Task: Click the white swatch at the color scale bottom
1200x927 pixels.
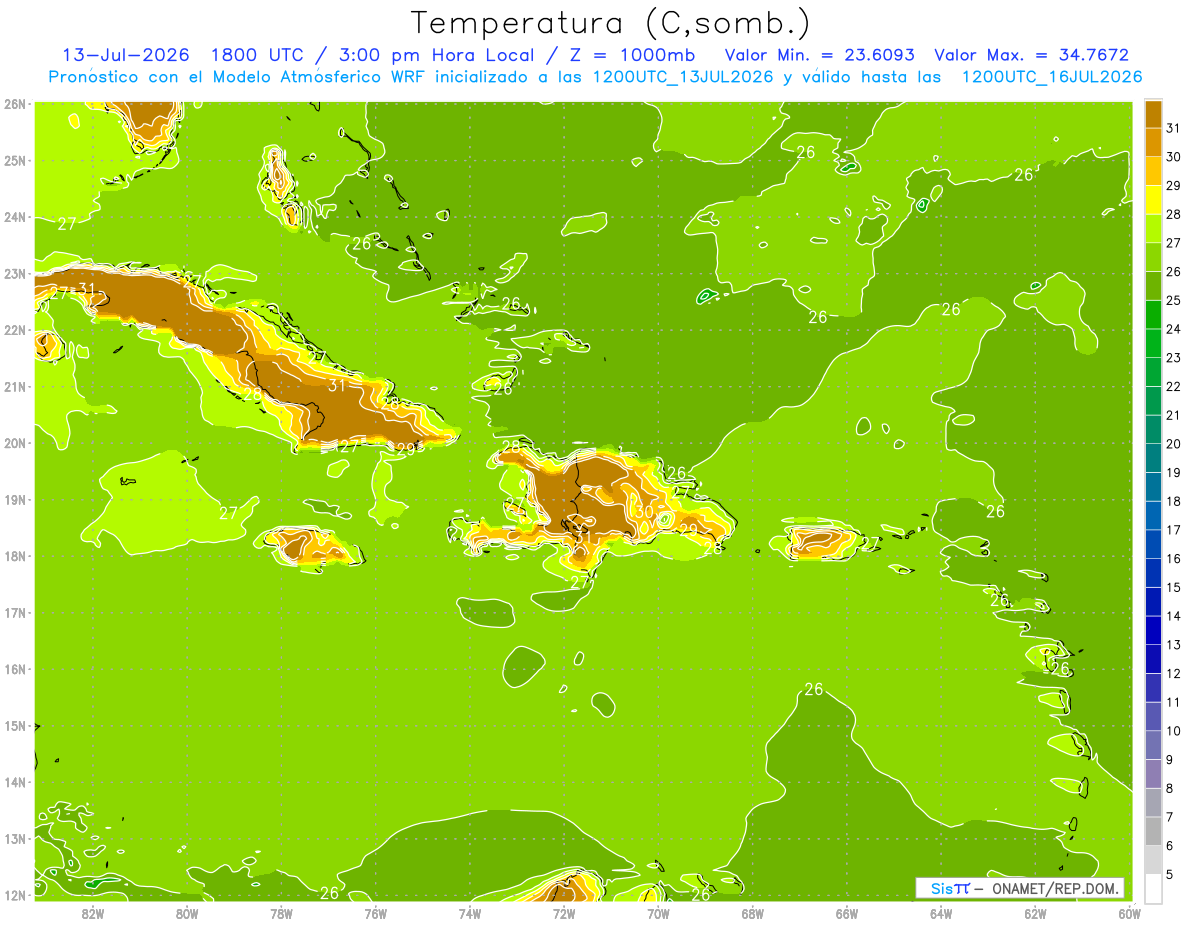Action: [x=1153, y=888]
